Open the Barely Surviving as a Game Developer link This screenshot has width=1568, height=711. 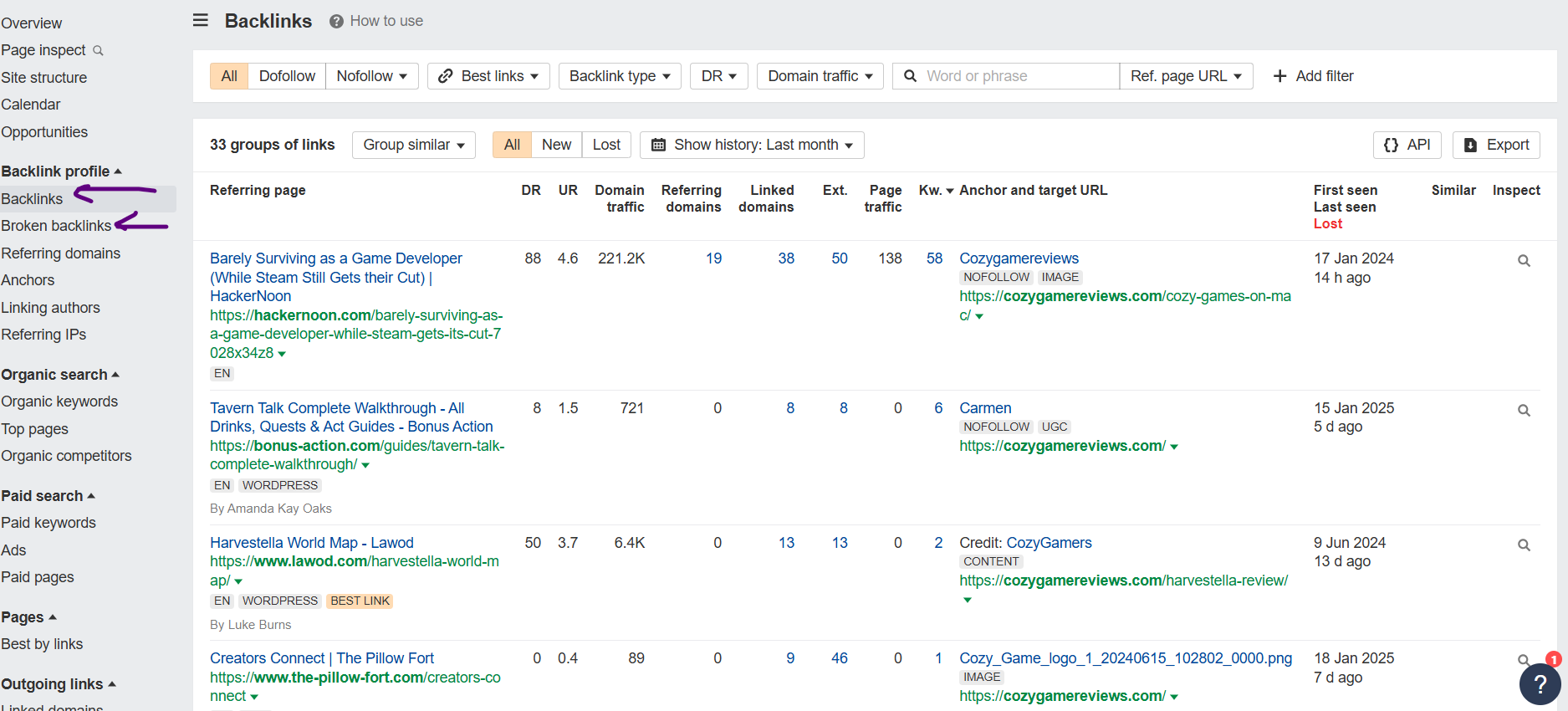(x=336, y=277)
